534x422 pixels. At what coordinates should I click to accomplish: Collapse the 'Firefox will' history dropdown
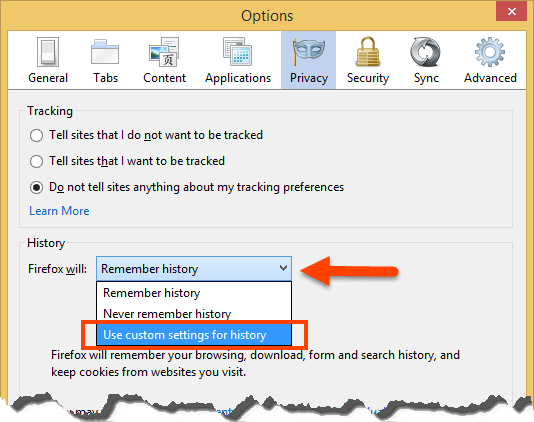pos(194,269)
